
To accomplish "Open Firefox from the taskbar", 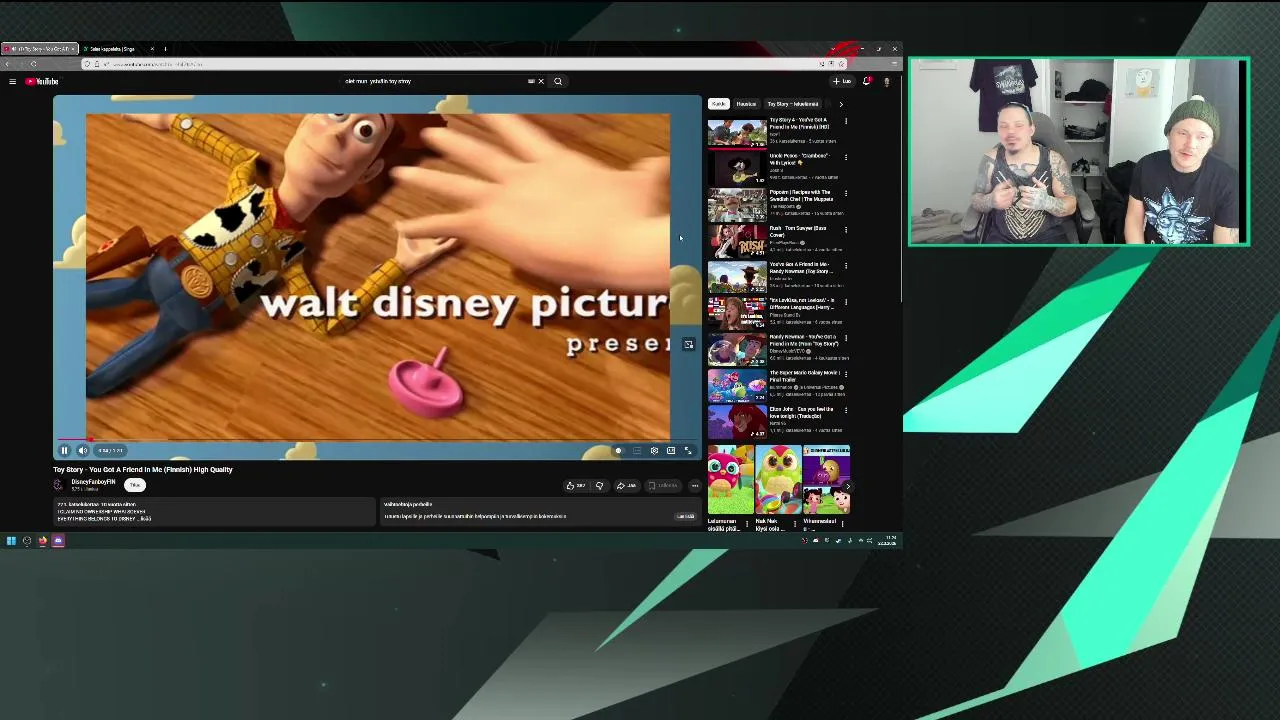I will tap(42, 541).
